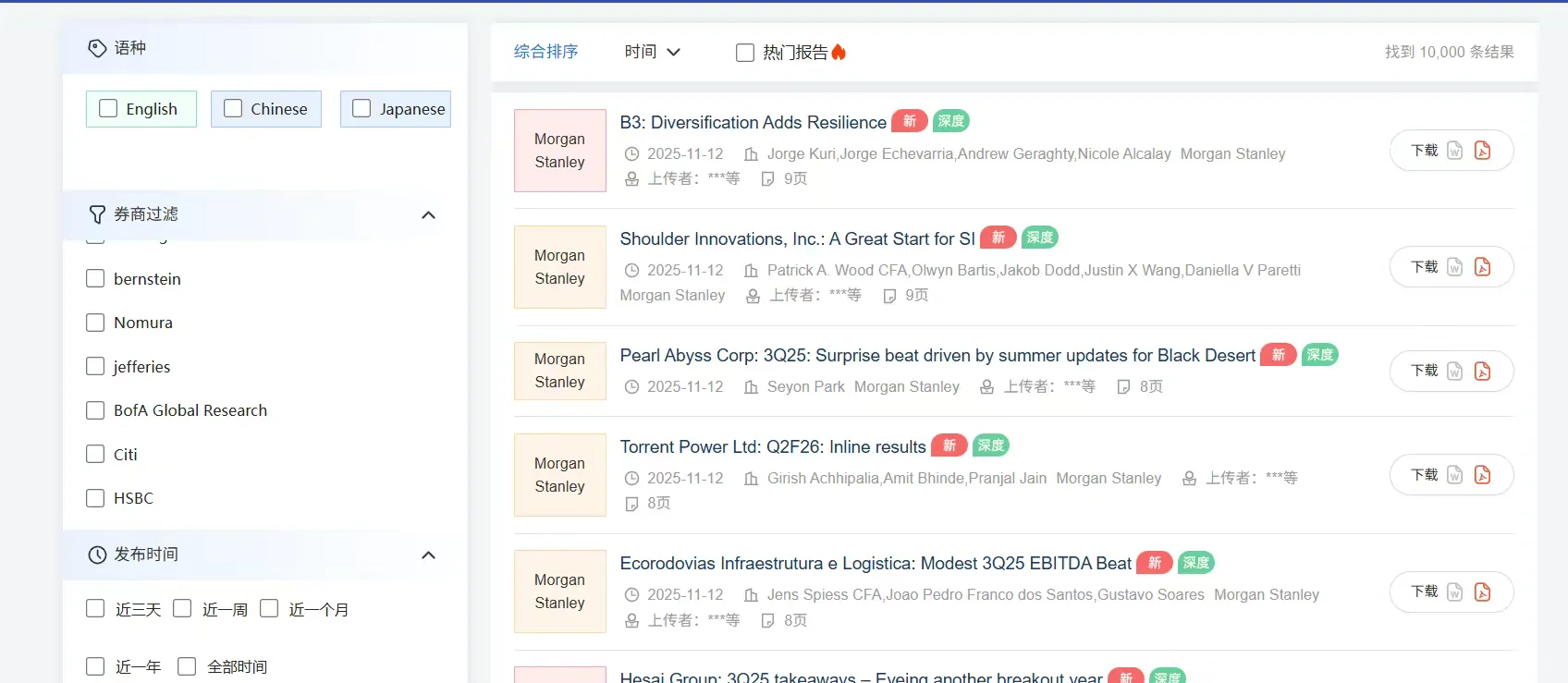
Task: Select the jefferies broker filter
Action: pyautogui.click(x=95, y=366)
